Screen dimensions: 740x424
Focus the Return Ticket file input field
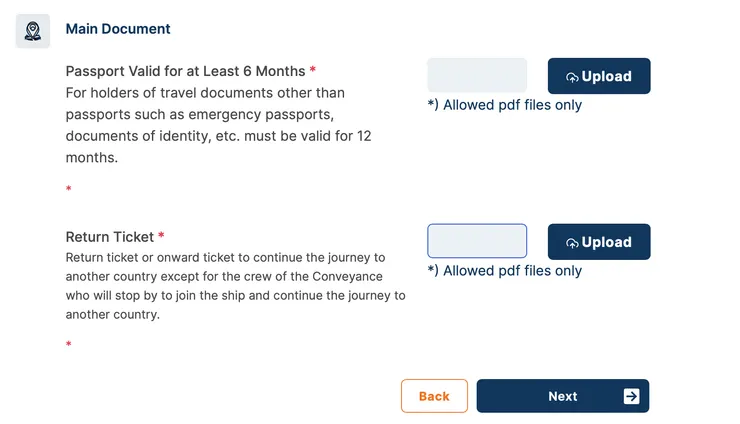(x=477, y=241)
